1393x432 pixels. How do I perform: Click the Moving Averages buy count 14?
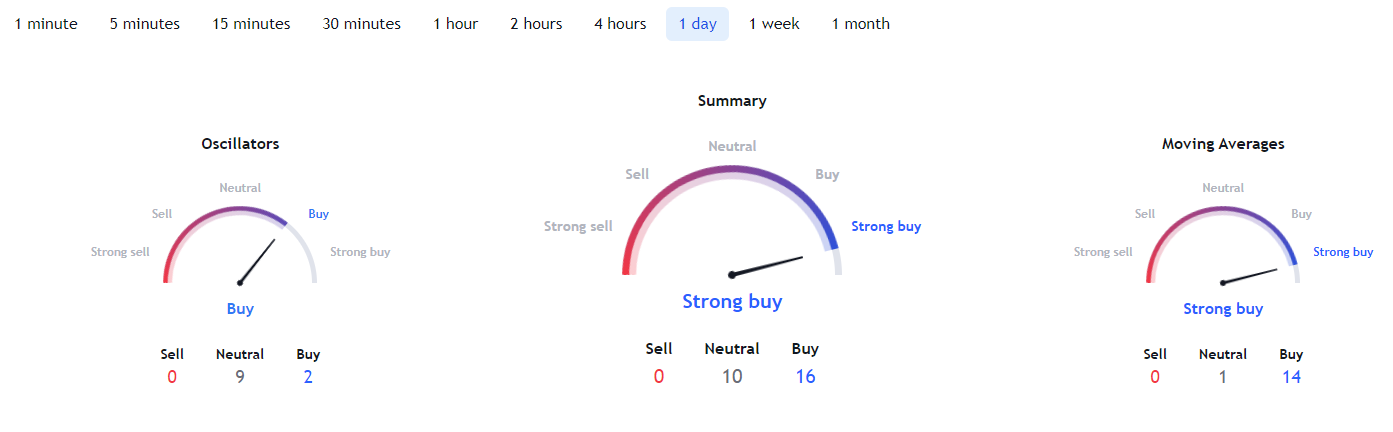(x=1291, y=377)
